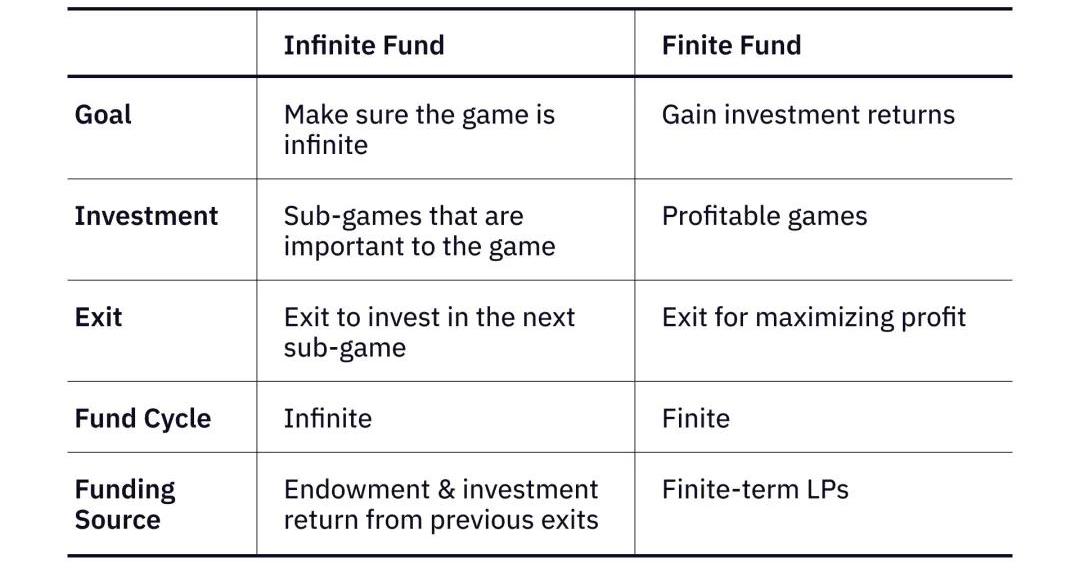This screenshot has height=568, width=1080.
Task: Click the empty top-left header cell
Action: tap(162, 45)
